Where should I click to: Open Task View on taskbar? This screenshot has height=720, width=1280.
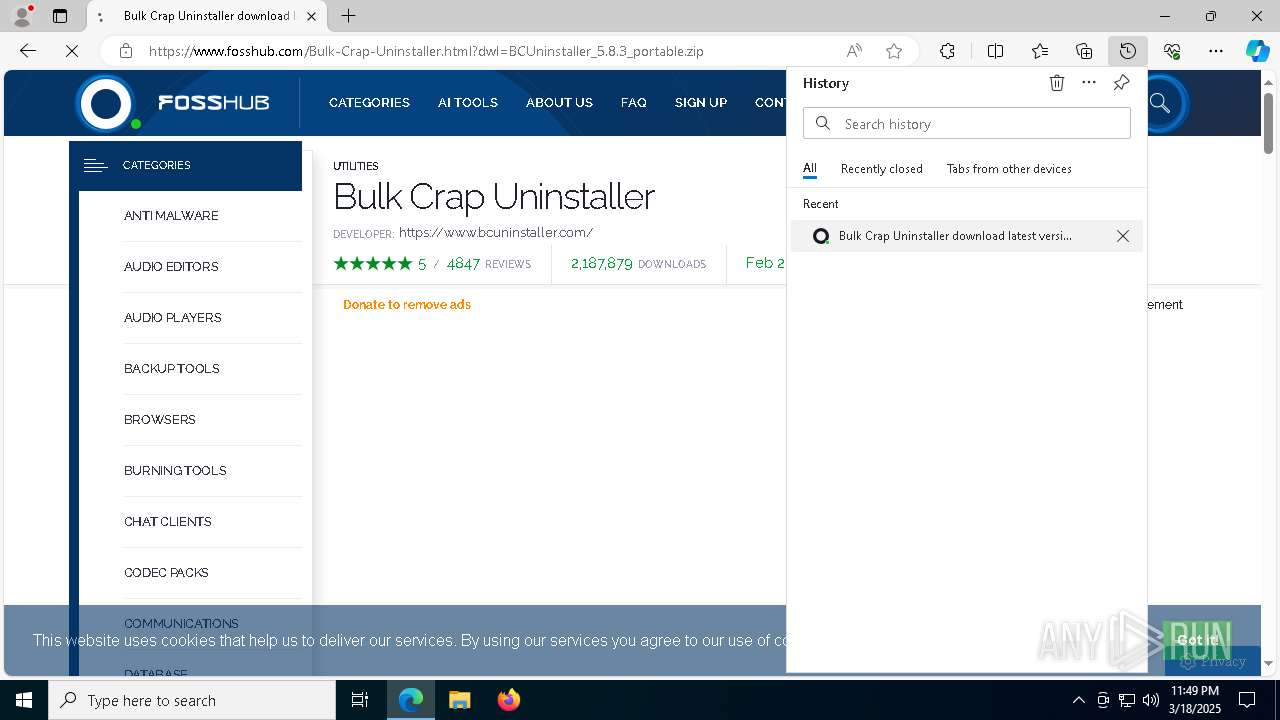pos(360,700)
